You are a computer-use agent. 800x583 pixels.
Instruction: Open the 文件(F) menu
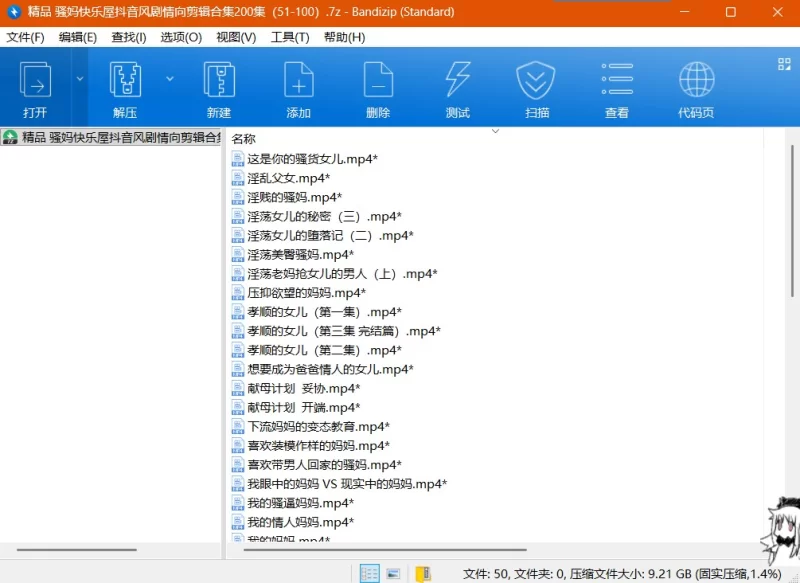tap(25, 37)
